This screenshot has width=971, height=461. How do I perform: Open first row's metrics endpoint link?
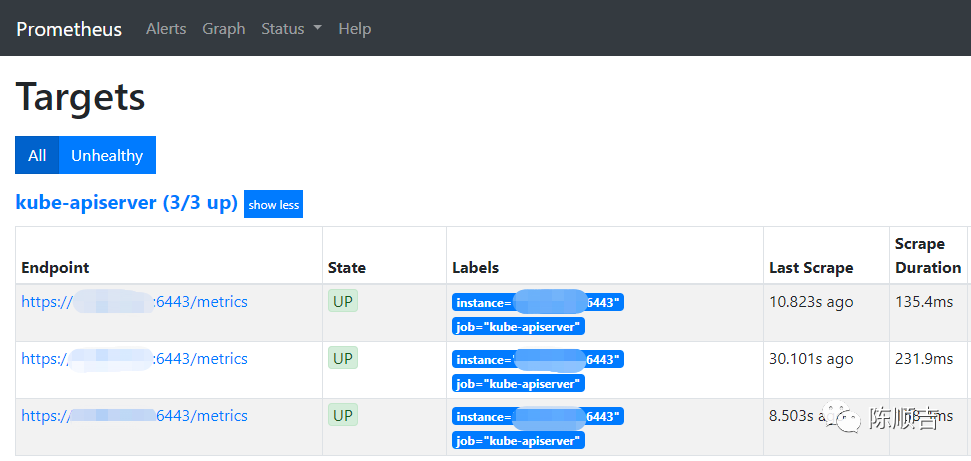(134, 302)
